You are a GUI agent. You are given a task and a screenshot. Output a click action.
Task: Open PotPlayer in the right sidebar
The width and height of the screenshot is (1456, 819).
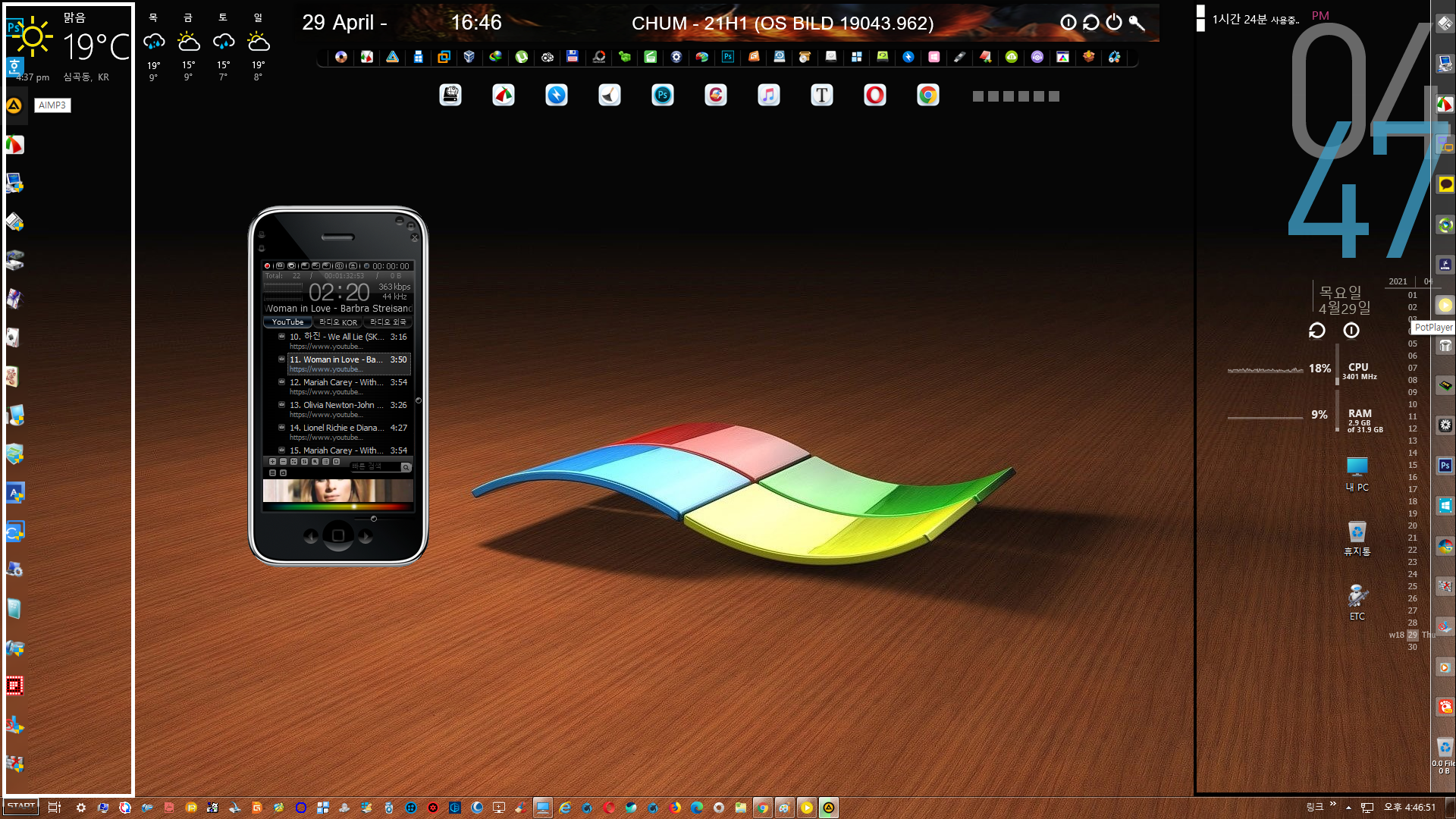click(1445, 306)
